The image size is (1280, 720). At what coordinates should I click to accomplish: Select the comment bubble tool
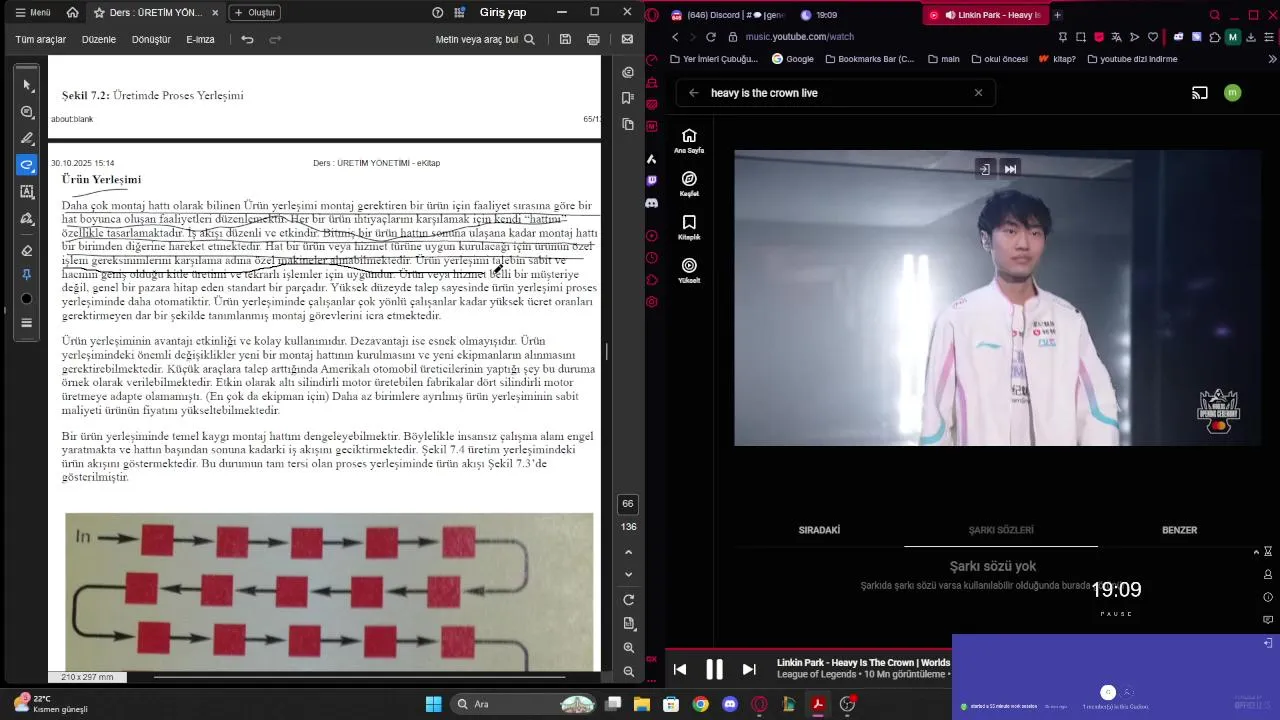(27, 112)
